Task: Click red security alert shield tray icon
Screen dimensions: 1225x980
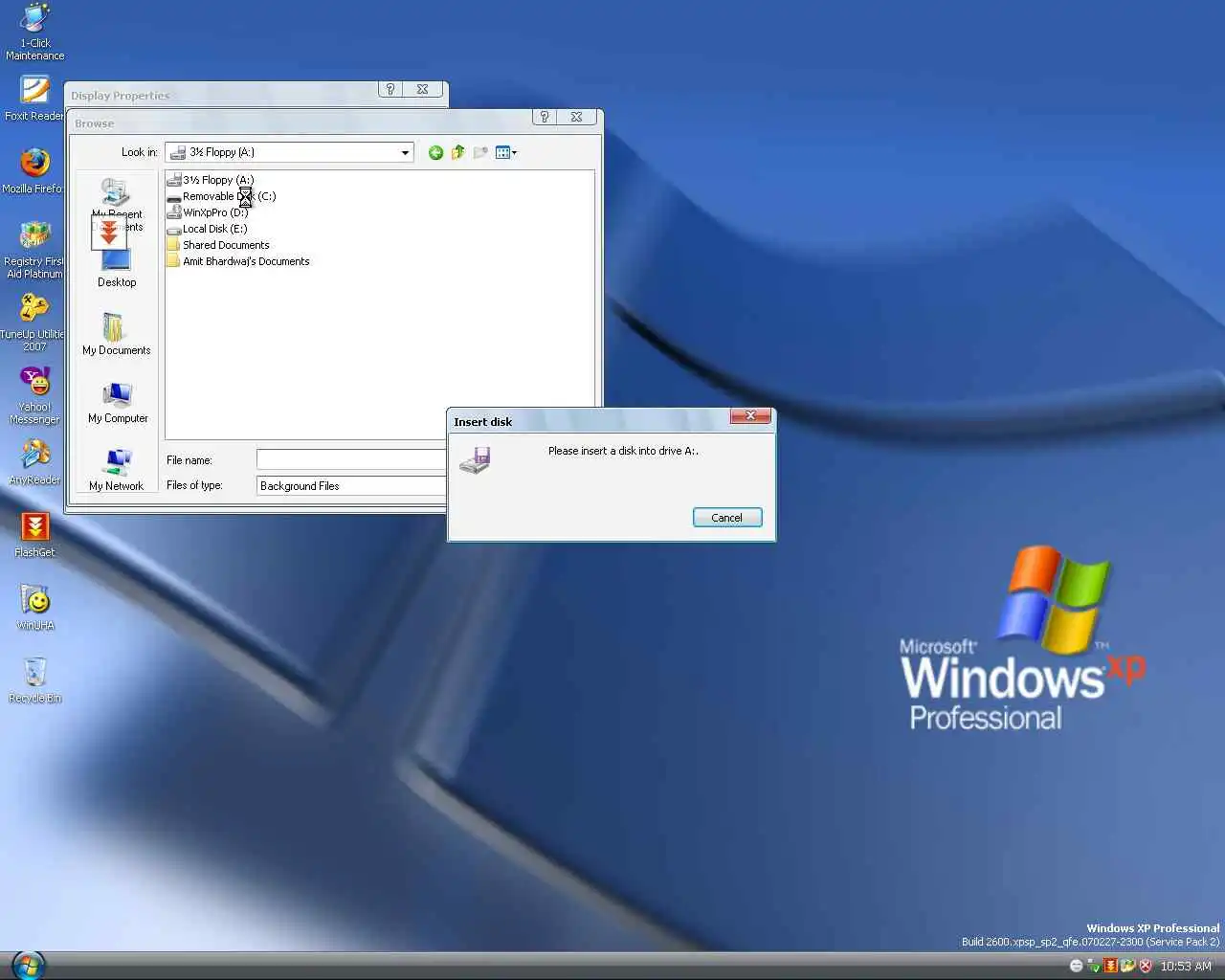Action: pyautogui.click(x=1145, y=967)
